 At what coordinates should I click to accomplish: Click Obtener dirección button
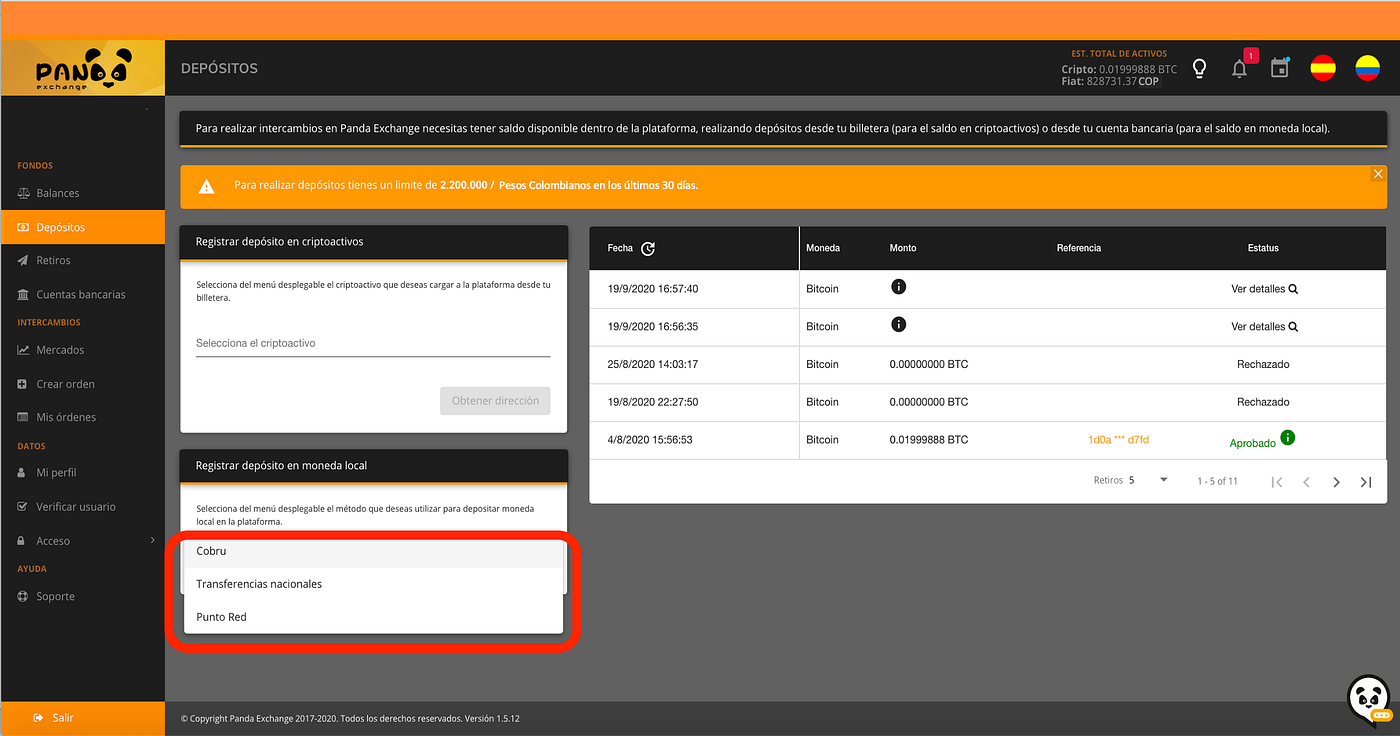[495, 401]
